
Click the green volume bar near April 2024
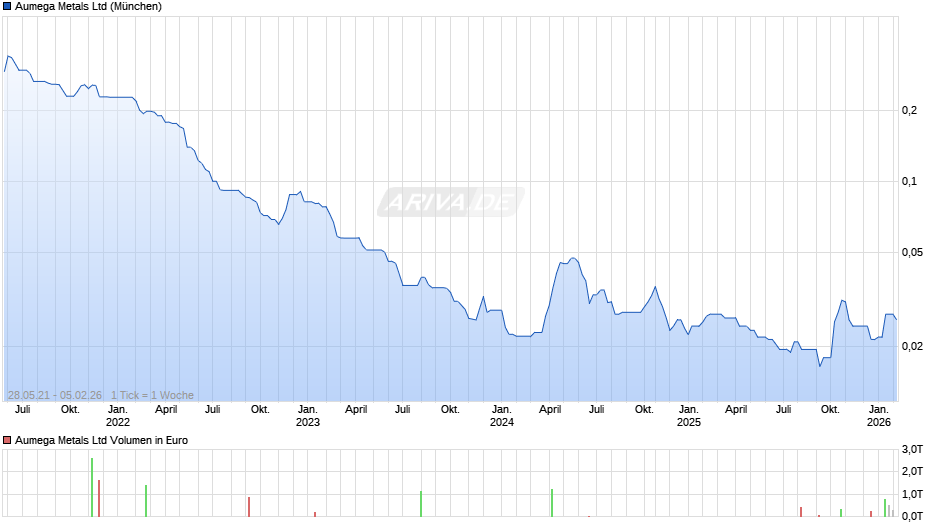(552, 503)
